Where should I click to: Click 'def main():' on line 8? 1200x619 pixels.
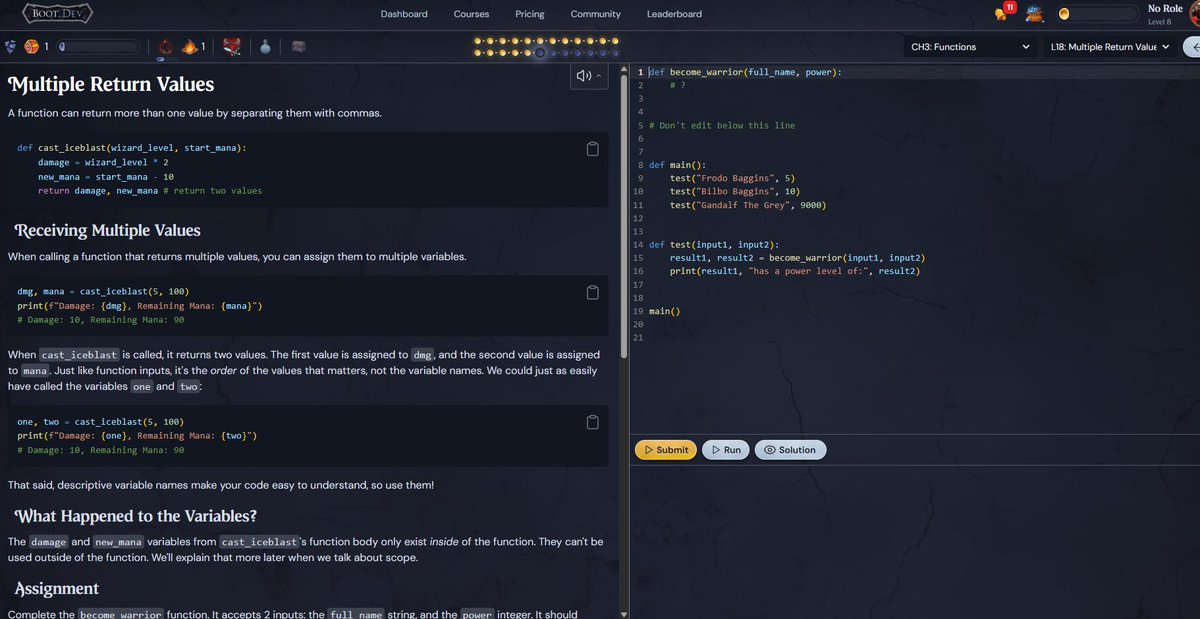pos(677,165)
